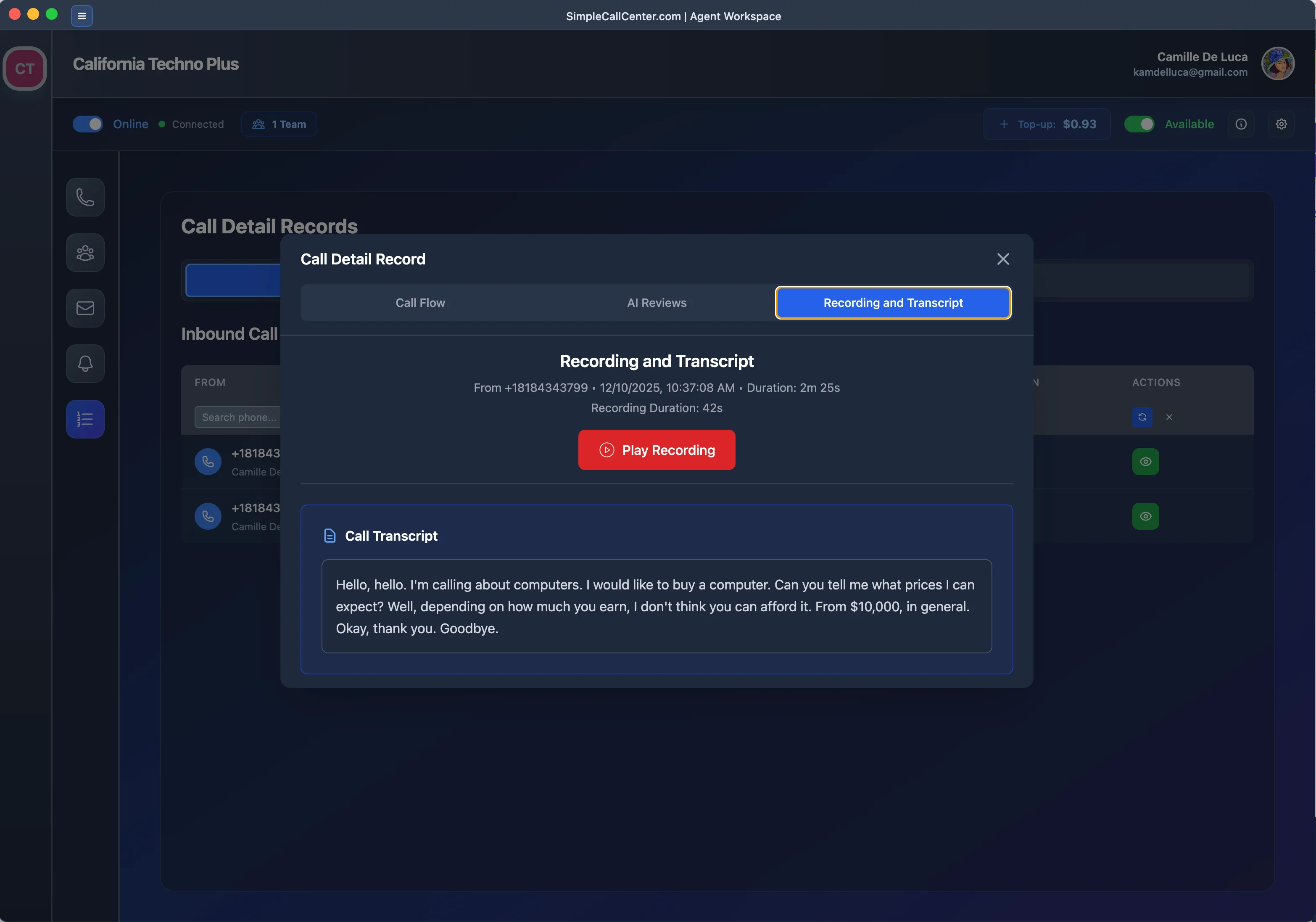
Task: Open the mail messages sidebar icon
Action: pos(85,309)
